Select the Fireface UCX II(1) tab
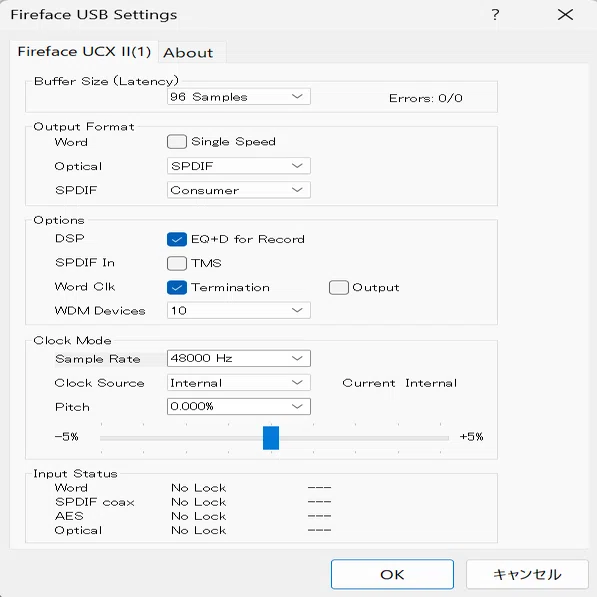Image resolution: width=597 pixels, height=597 pixels. (x=84, y=51)
